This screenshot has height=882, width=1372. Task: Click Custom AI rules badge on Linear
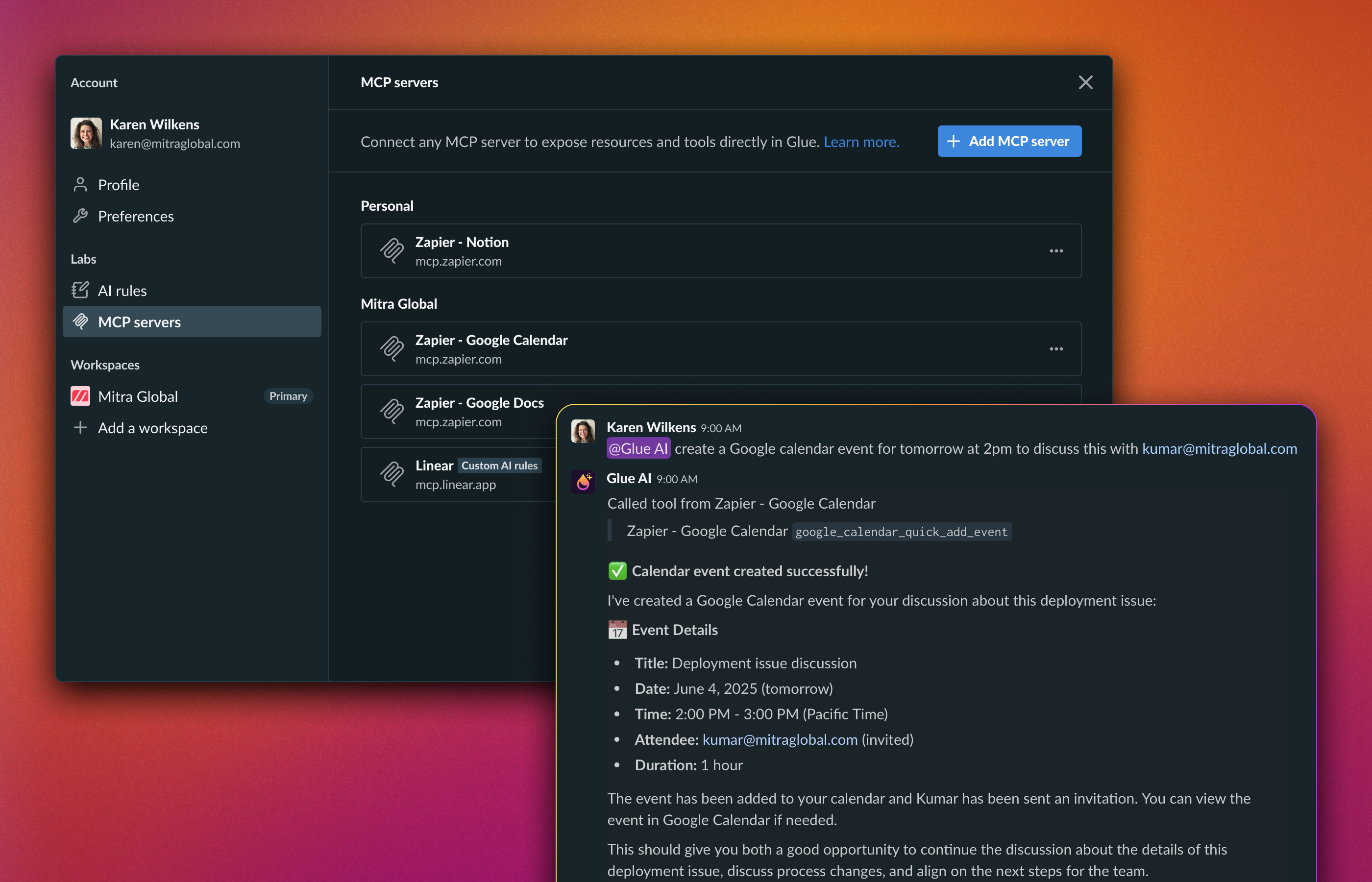(x=499, y=465)
